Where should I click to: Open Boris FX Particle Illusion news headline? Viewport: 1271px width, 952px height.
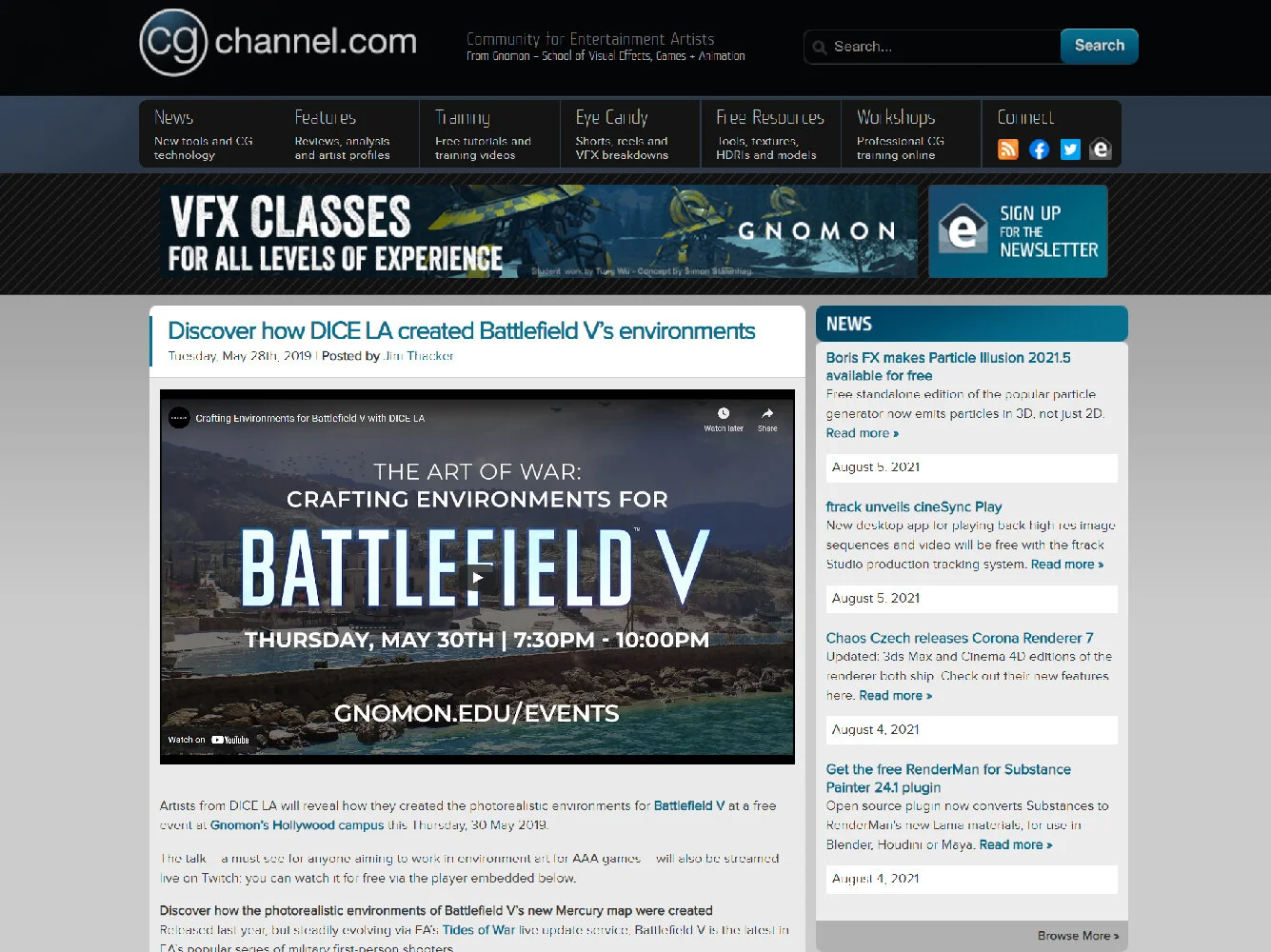948,367
